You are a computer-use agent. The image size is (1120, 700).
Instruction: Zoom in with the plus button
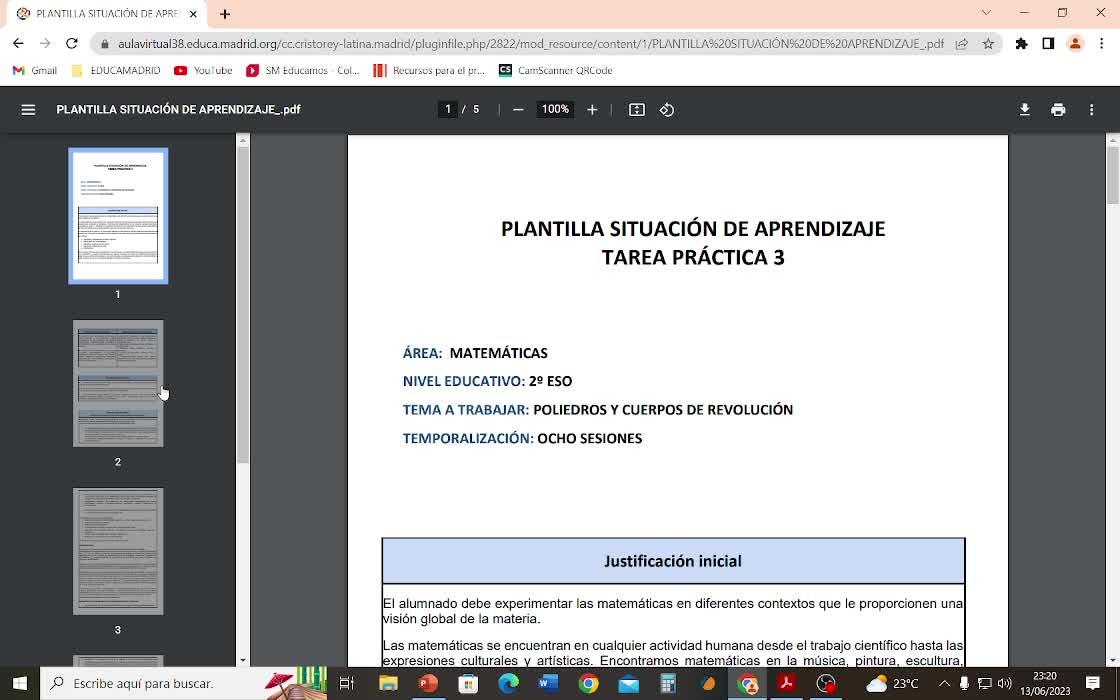click(x=592, y=110)
